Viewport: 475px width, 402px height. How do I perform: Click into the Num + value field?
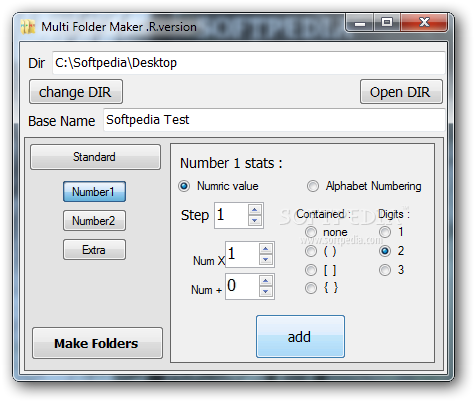point(242,286)
